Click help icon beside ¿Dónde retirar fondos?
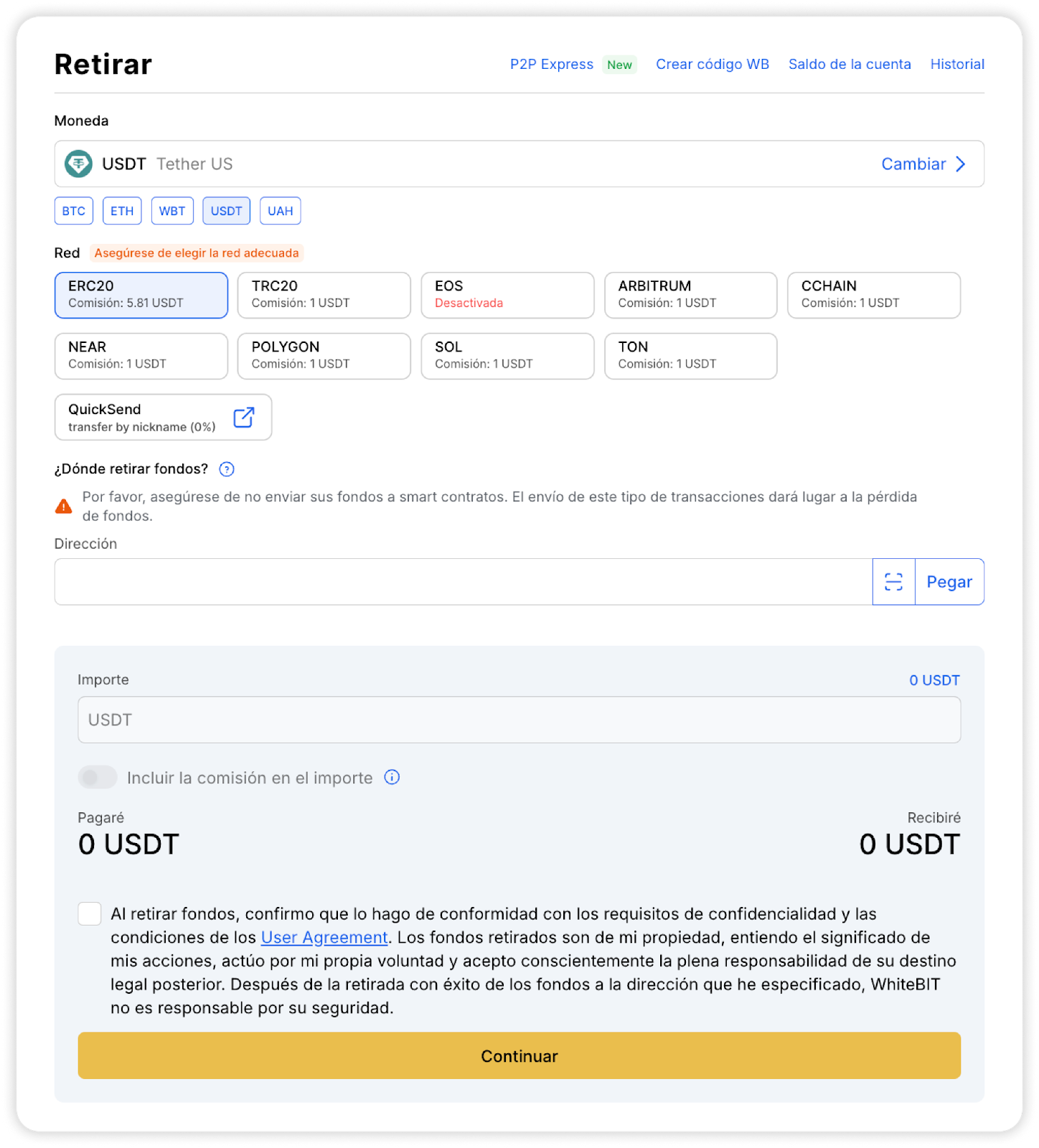The height and width of the screenshot is (1148, 1039). pos(227,469)
